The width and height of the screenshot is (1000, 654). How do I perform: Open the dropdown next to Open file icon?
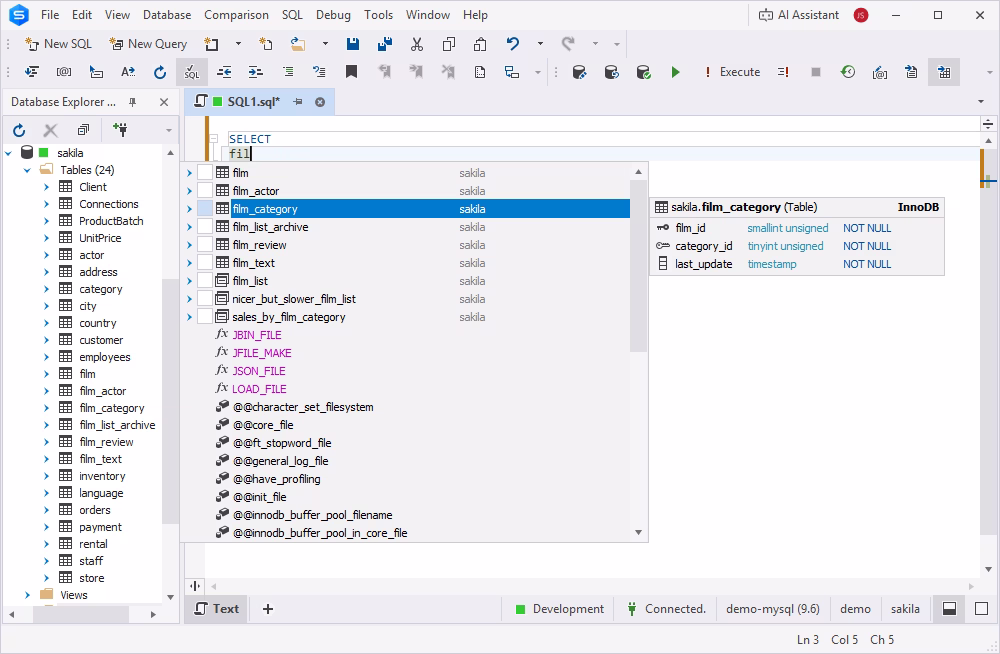[325, 43]
